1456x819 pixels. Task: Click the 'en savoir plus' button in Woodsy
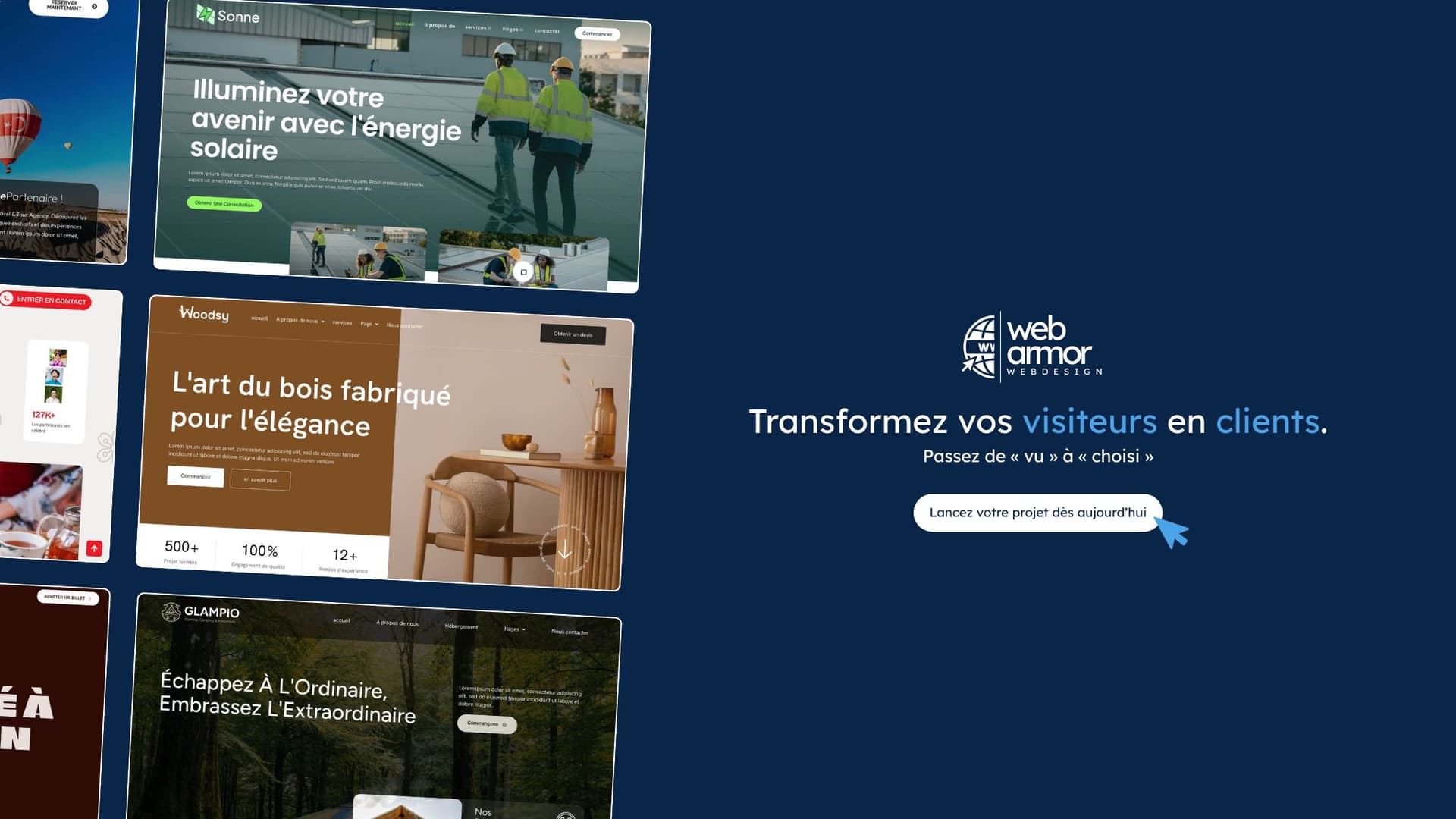[x=260, y=479]
